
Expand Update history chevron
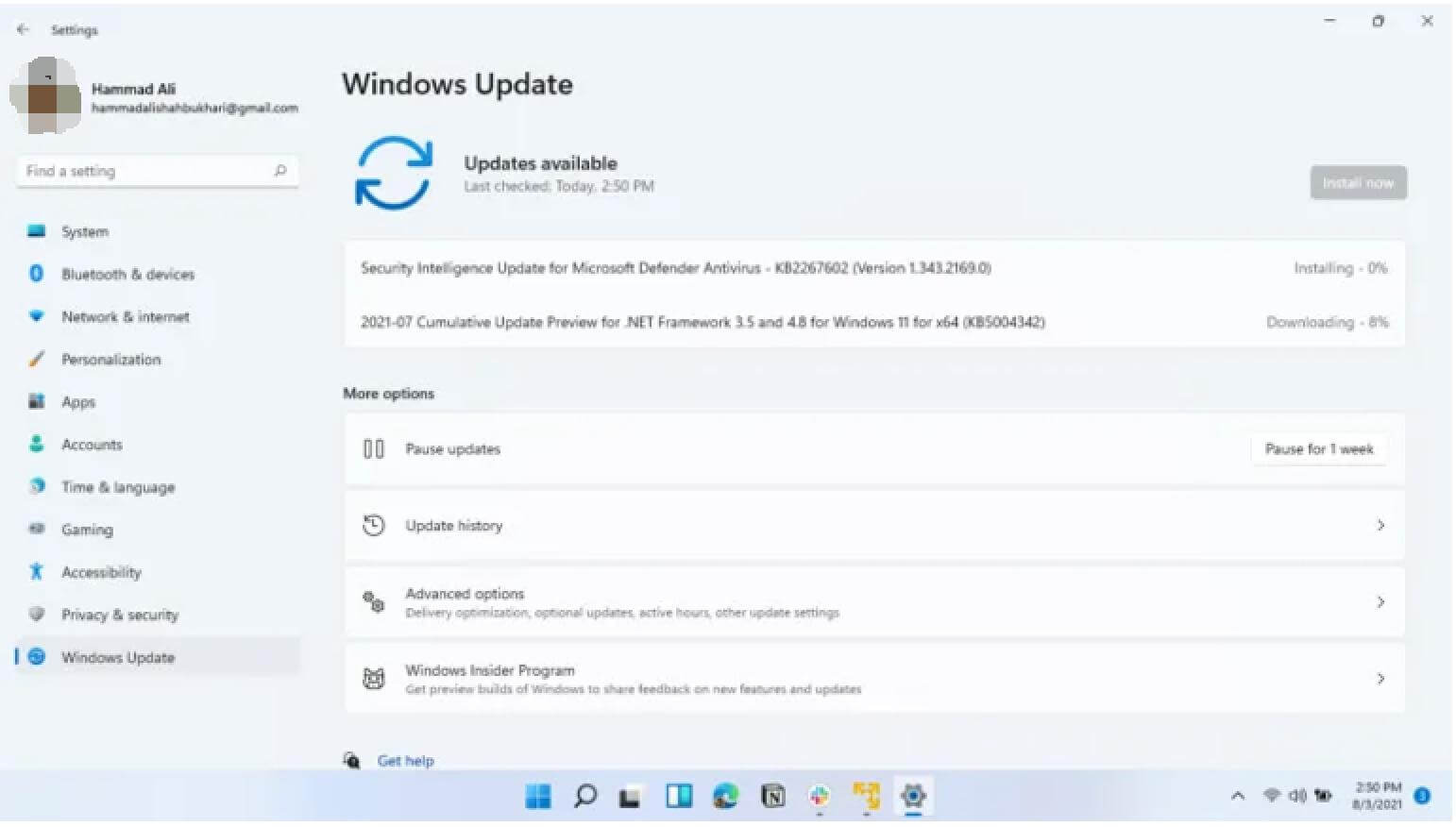[1380, 526]
